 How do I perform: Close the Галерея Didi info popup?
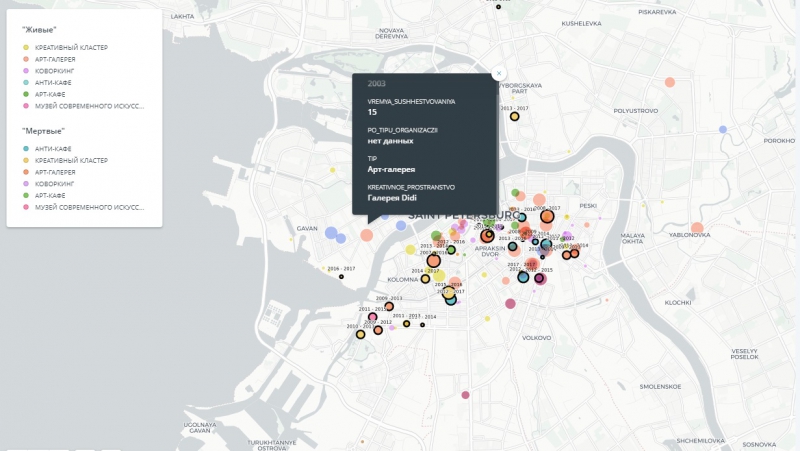pos(498,73)
